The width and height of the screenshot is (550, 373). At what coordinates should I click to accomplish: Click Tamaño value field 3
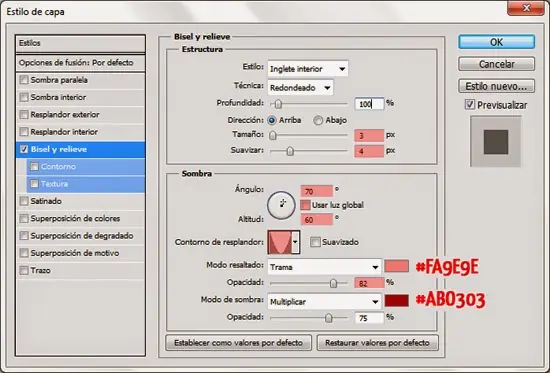coord(369,135)
